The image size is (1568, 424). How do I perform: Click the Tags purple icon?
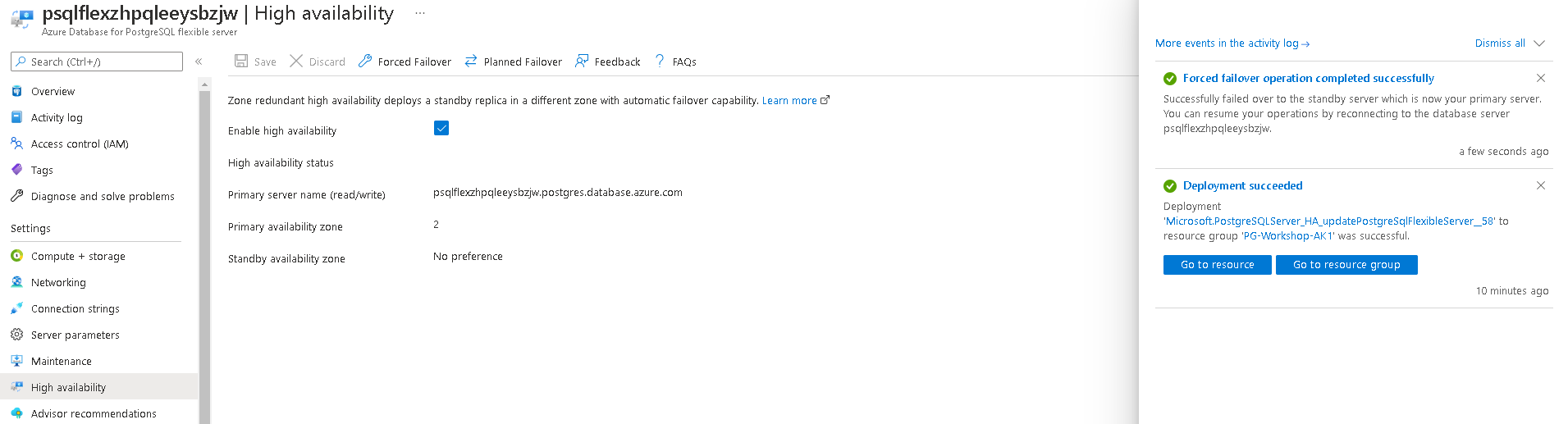pos(16,170)
